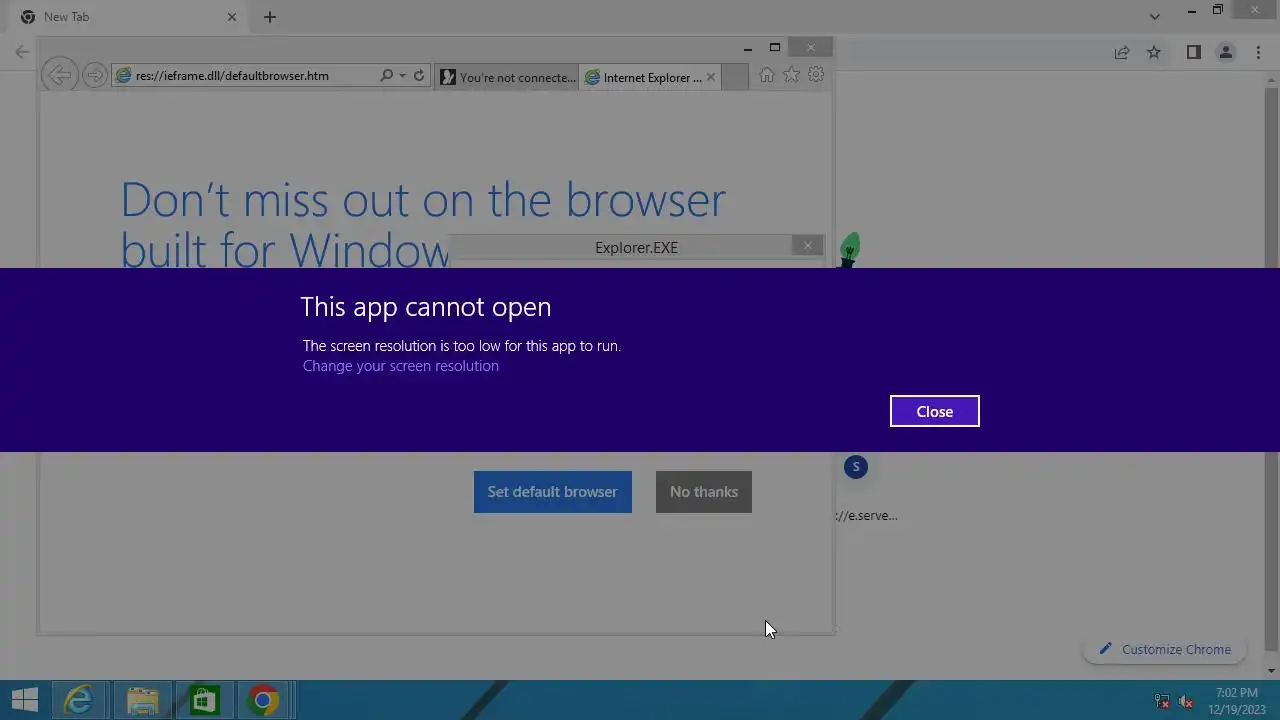
Task: Open a new Chrome tab with plus
Action: tap(270, 17)
